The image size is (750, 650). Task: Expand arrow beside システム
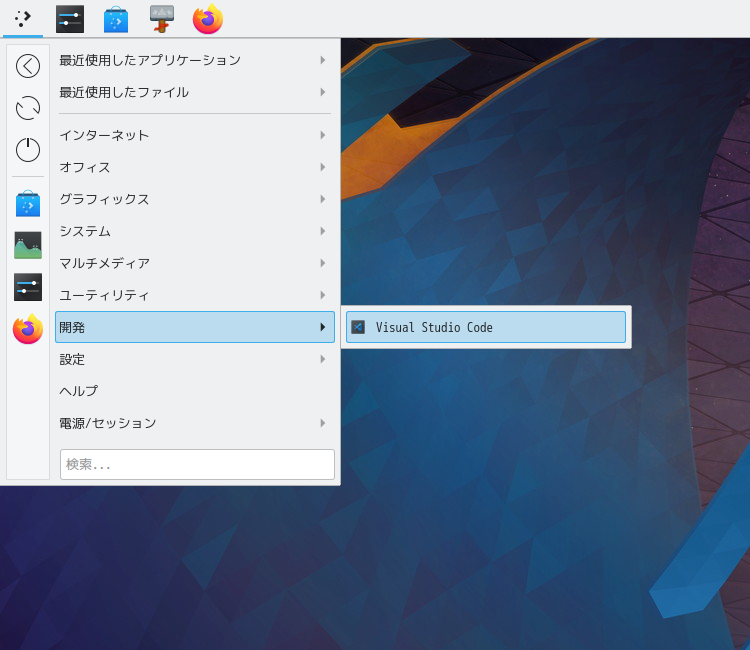[323, 231]
